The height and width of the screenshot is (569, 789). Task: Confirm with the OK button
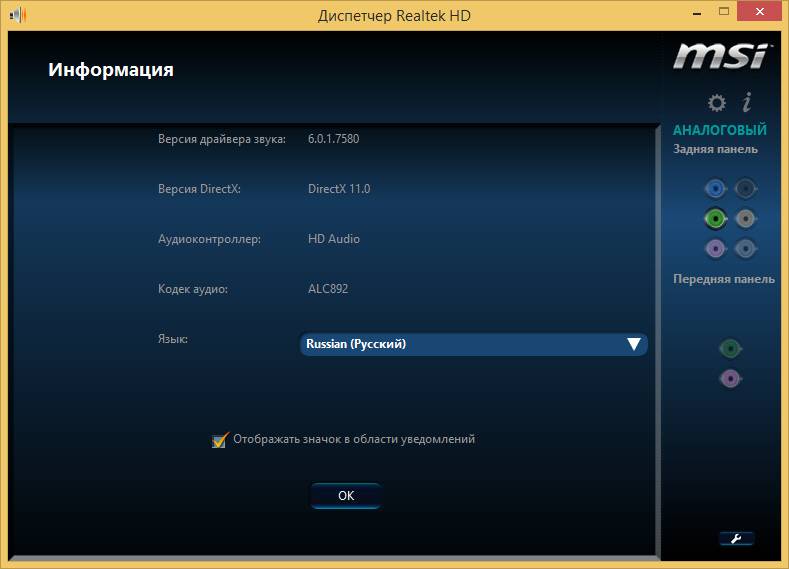[346, 496]
